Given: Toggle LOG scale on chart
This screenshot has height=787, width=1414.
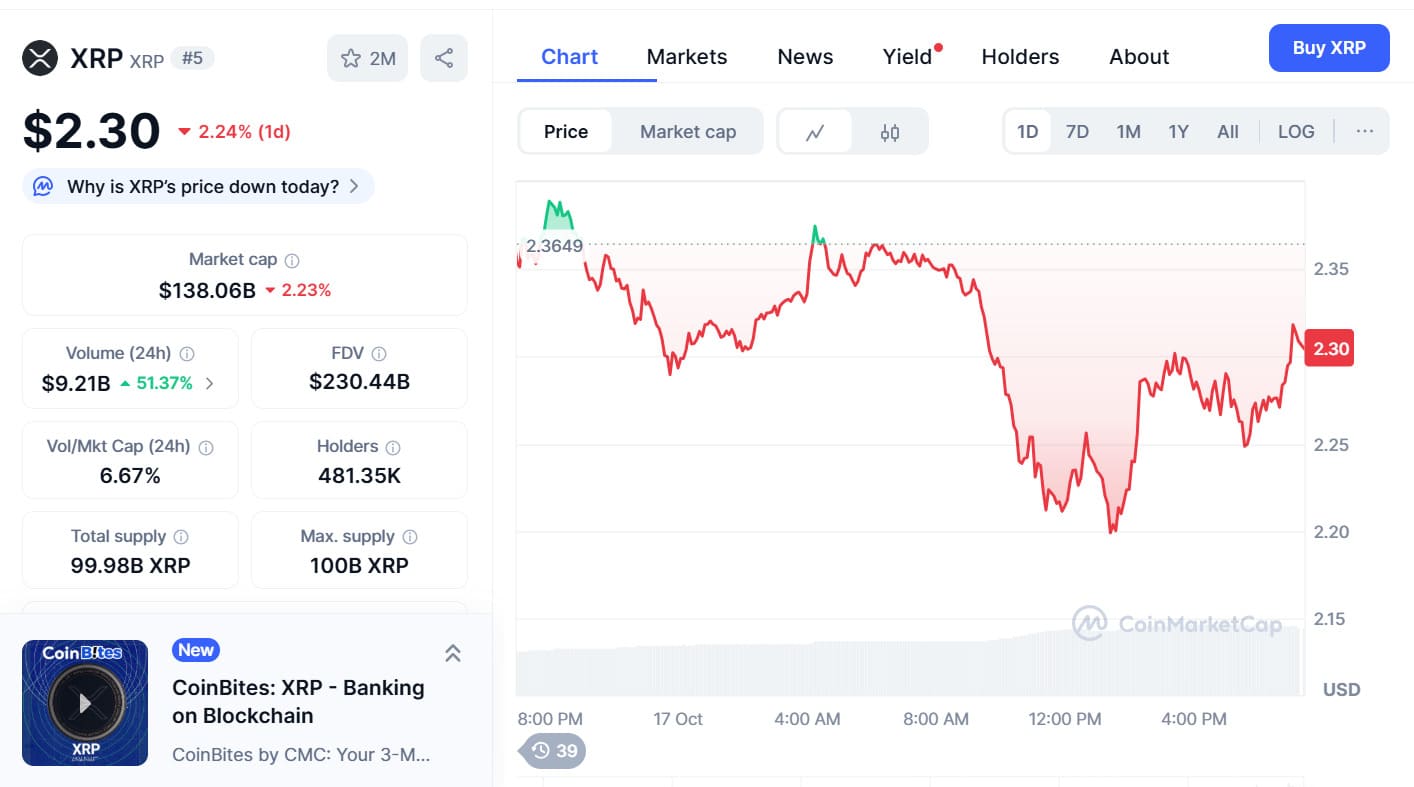Looking at the screenshot, I should [x=1296, y=132].
